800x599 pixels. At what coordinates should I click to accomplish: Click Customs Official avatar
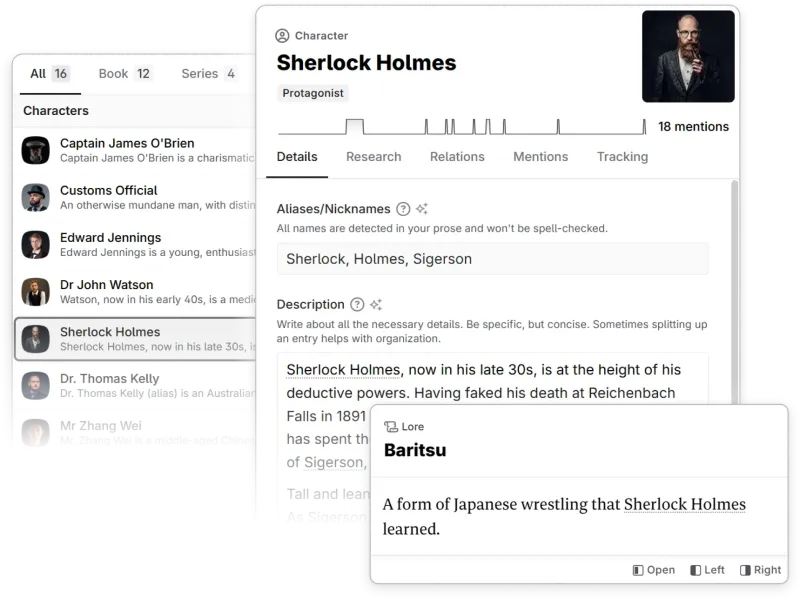[36, 197]
